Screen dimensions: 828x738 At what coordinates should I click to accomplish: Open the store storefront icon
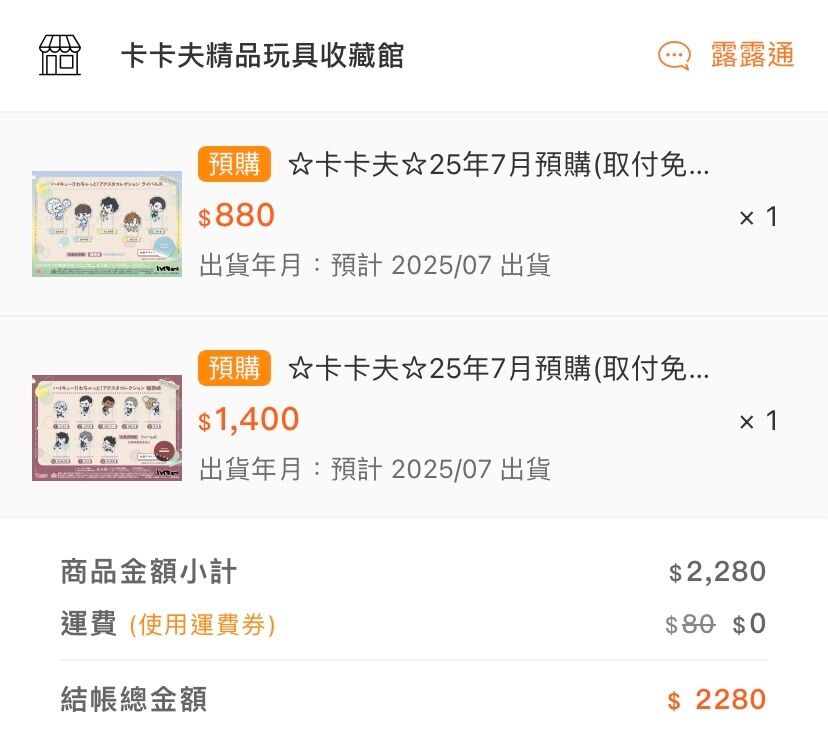(x=60, y=55)
